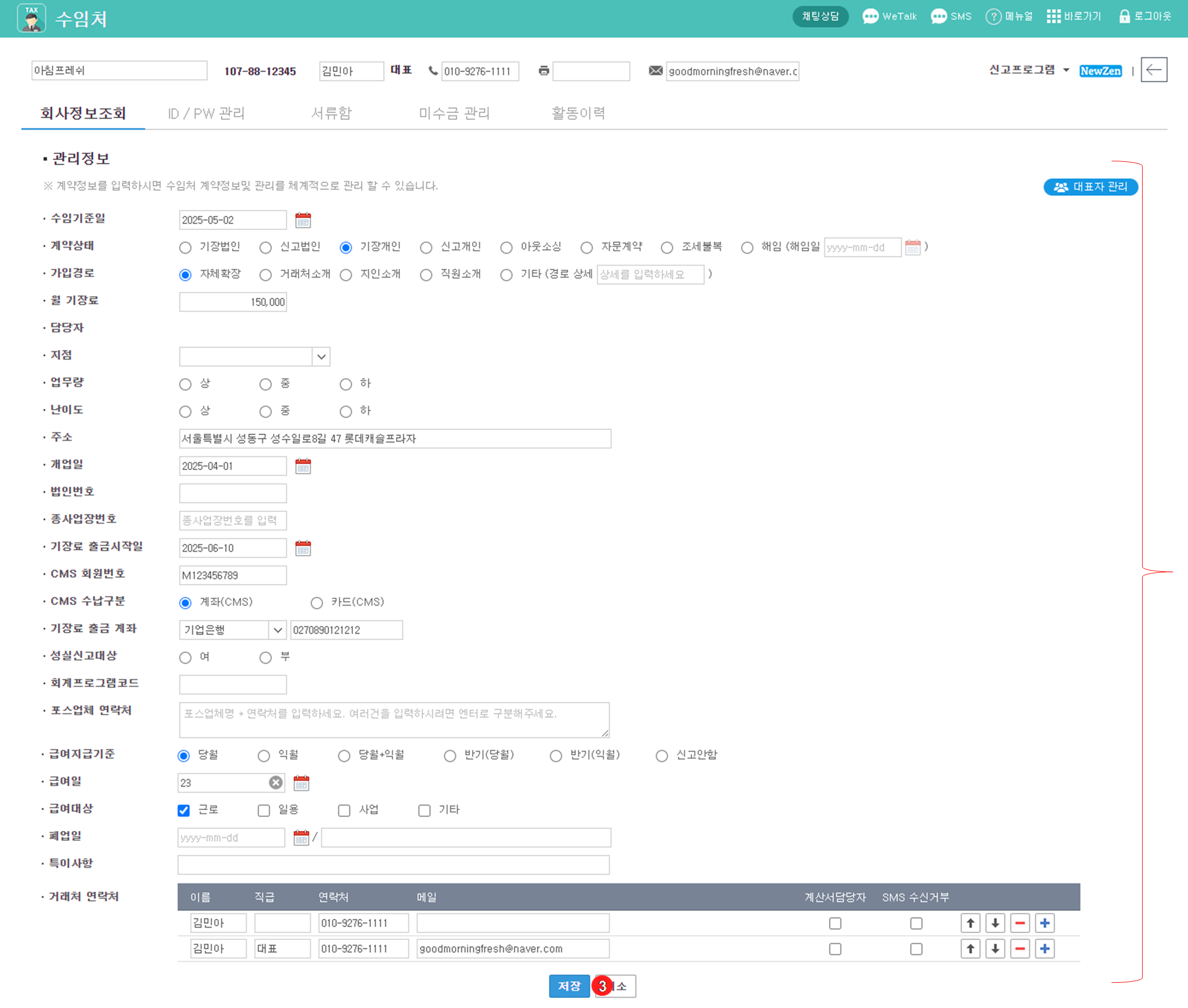The image size is (1188, 1008).
Task: Open the 미수금 관리 tab
Action: 454,113
